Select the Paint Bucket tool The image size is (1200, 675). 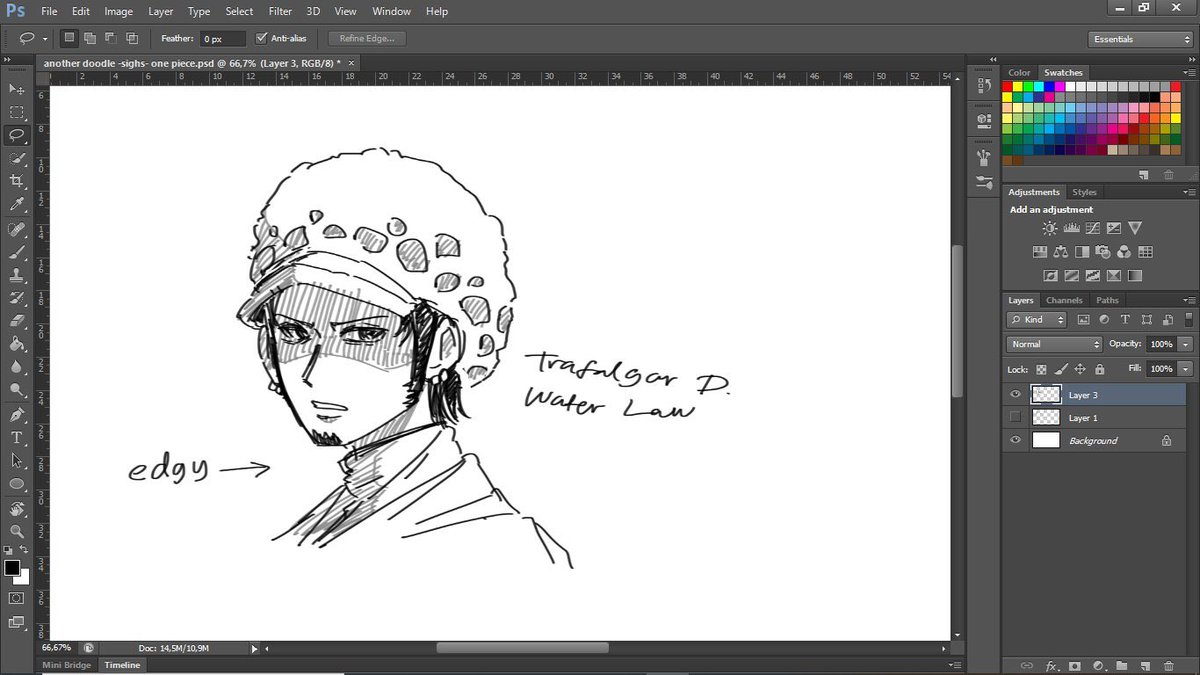[x=17, y=343]
